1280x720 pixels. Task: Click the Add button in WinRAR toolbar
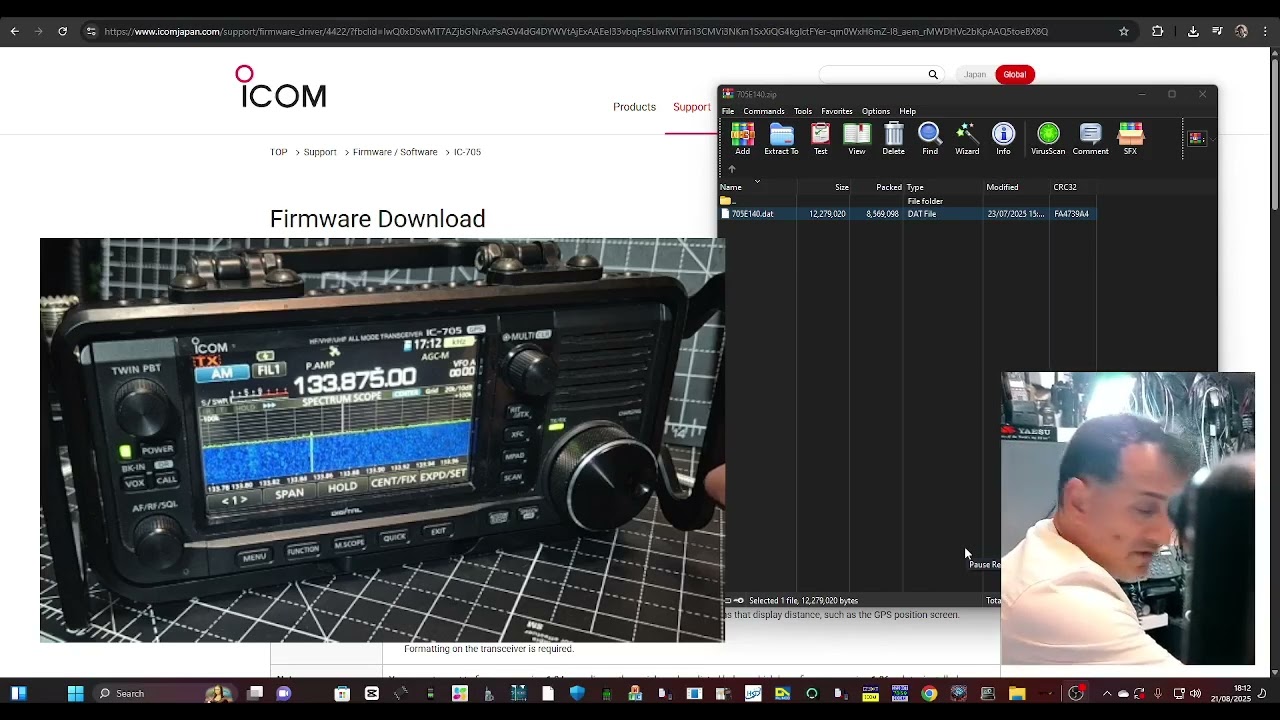742,139
